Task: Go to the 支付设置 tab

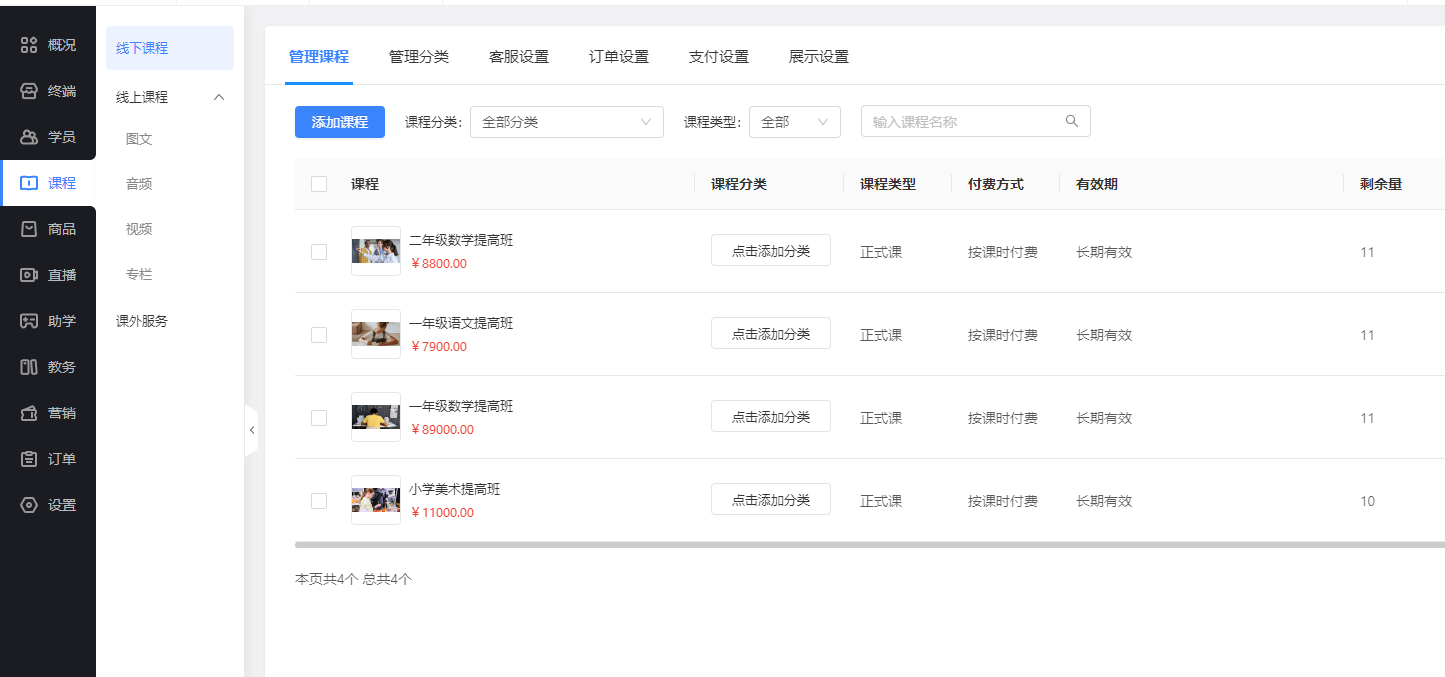Action: point(719,57)
